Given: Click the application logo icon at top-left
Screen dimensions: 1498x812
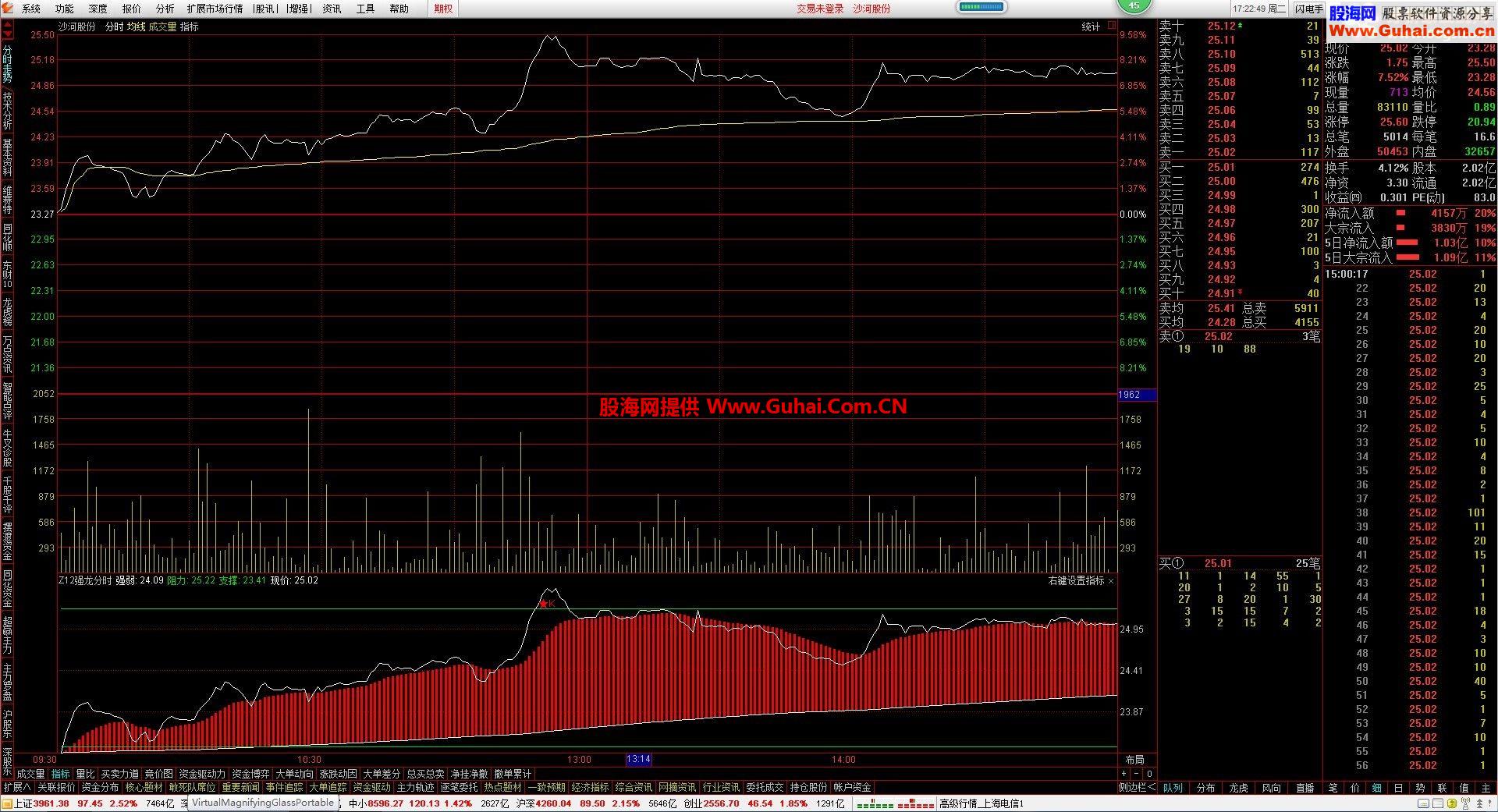Looking at the screenshot, I should pyautogui.click(x=7, y=9).
